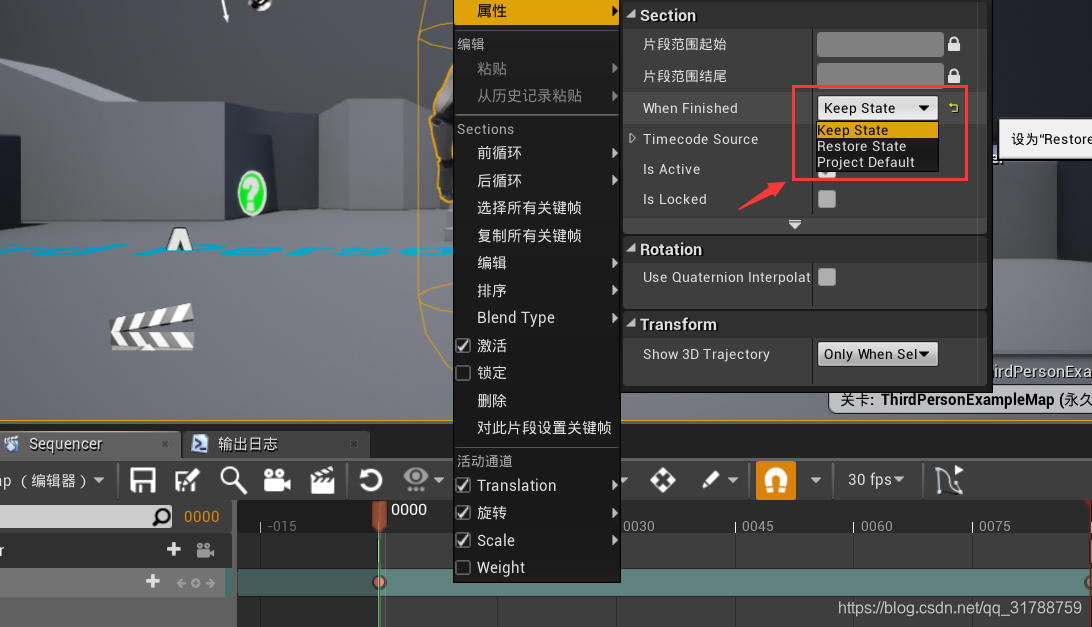Select Project Default option
This screenshot has width=1092, height=627.
878,162
